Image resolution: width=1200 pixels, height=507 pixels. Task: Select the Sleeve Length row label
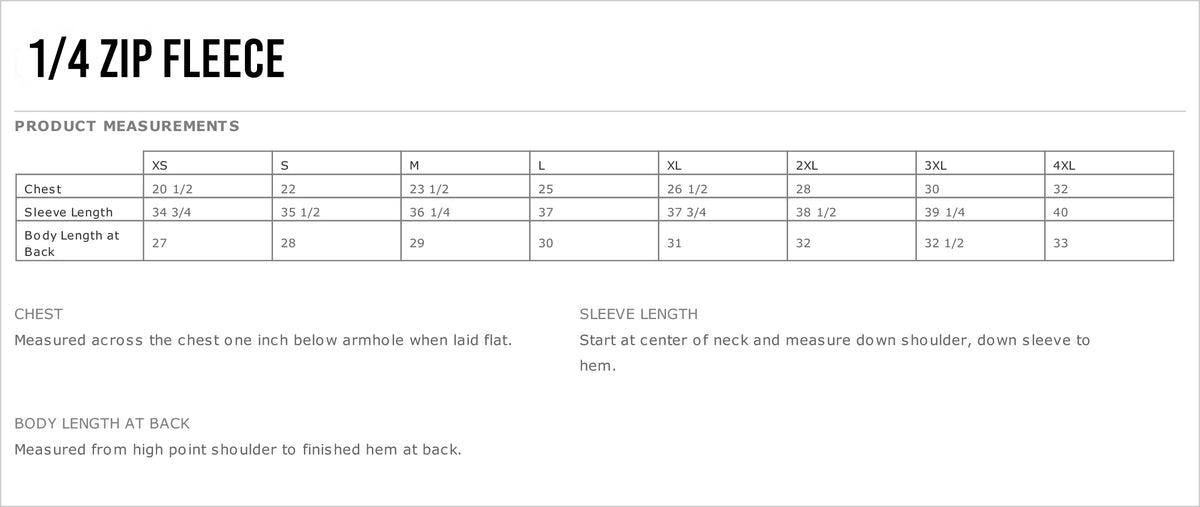69,212
